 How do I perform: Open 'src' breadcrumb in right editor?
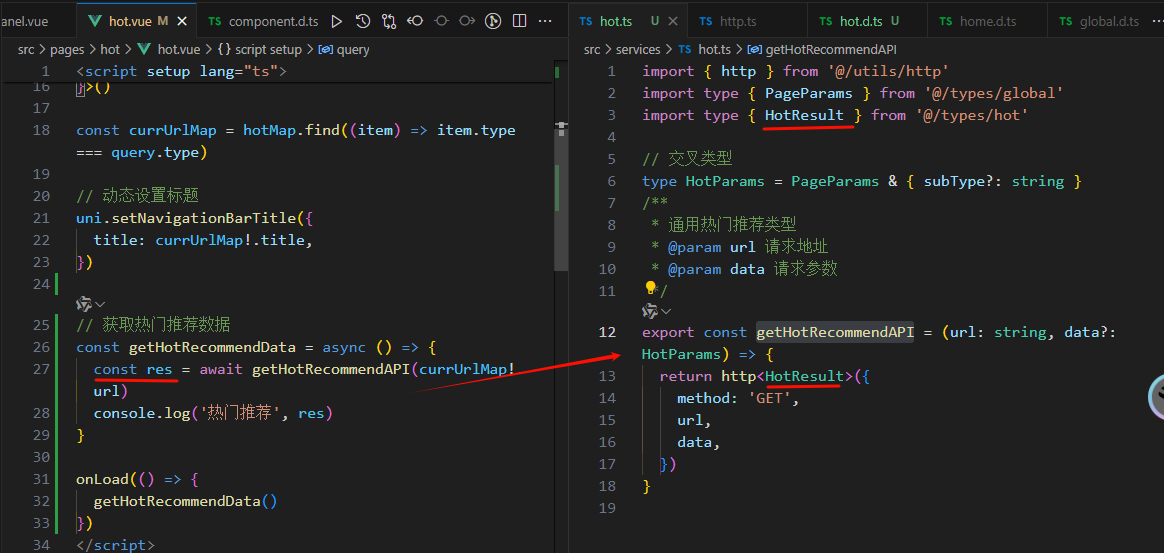click(592, 50)
